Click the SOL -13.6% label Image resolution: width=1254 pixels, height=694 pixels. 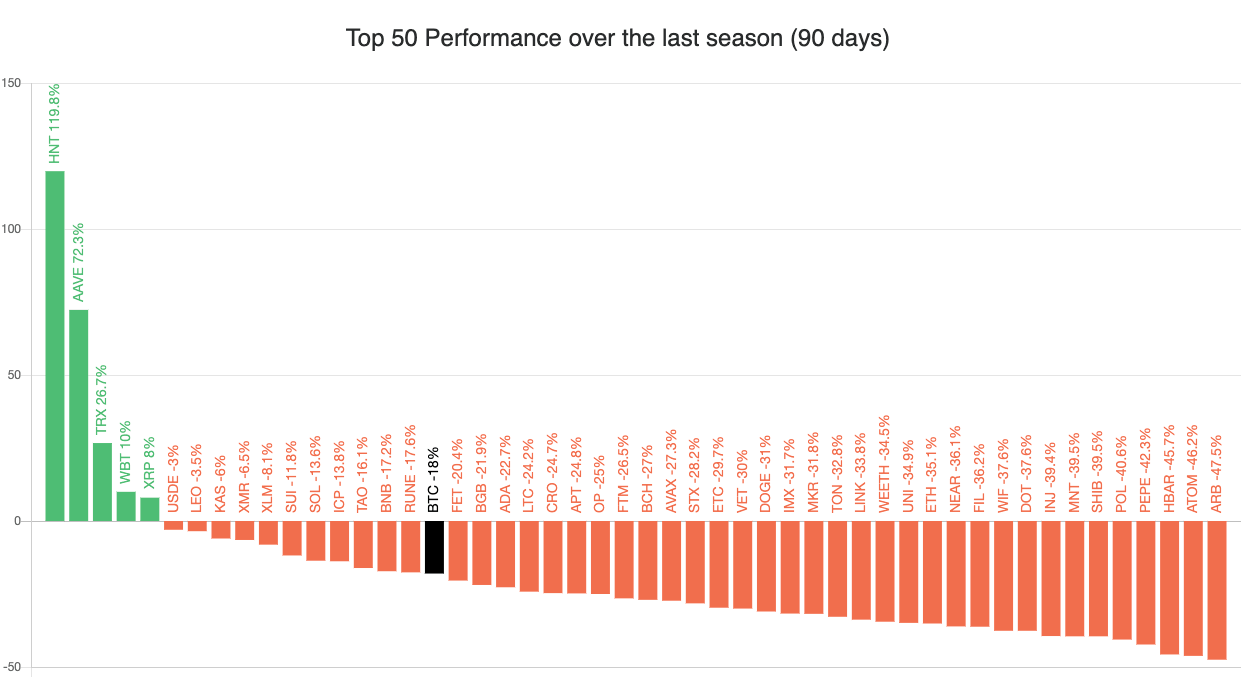point(315,474)
